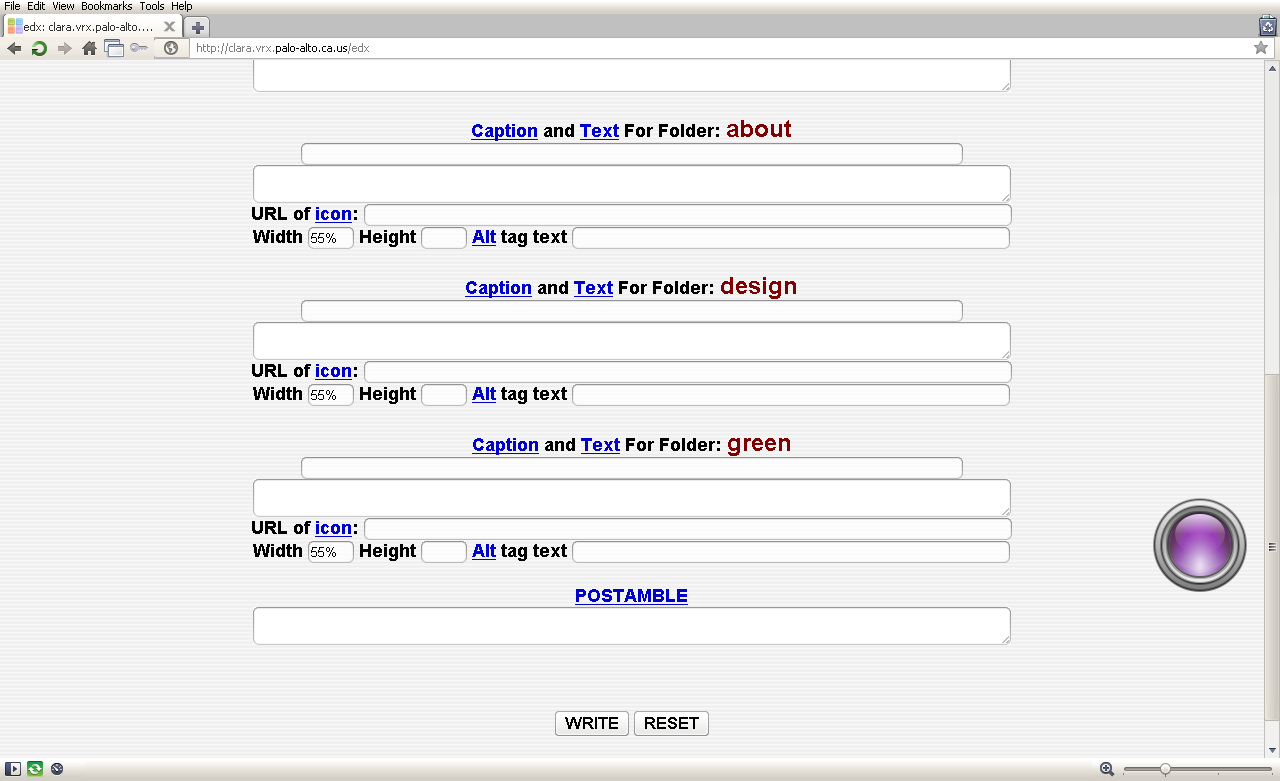
Task: Open the Tools menu
Action: pos(152,6)
